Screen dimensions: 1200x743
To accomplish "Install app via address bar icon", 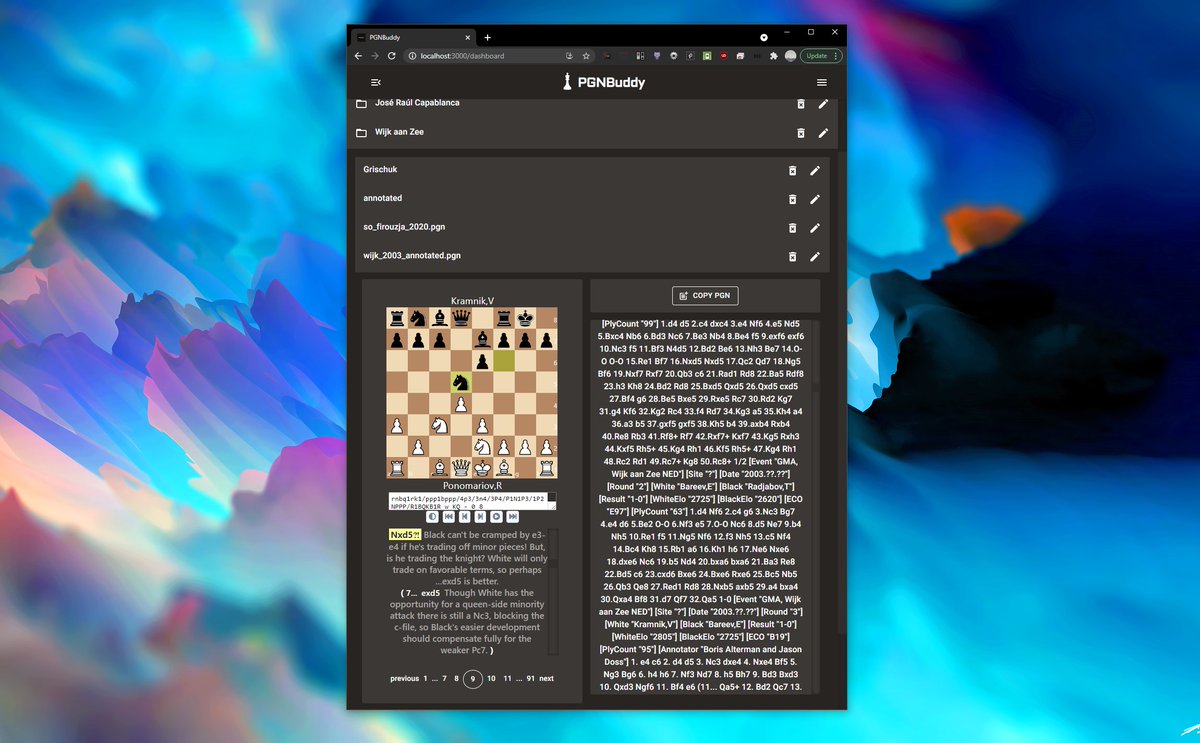I will (569, 56).
